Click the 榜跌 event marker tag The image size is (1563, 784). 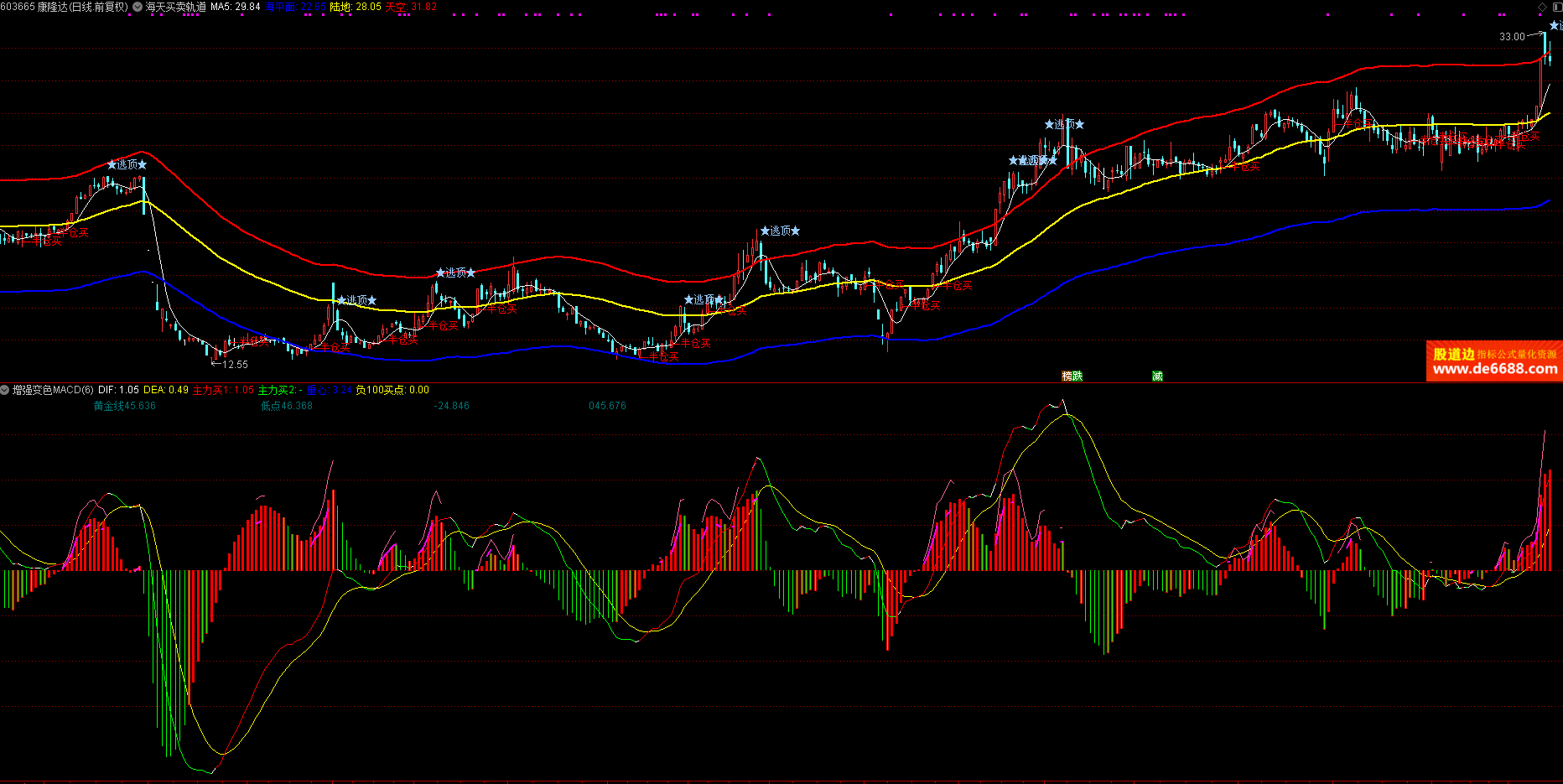(1072, 376)
